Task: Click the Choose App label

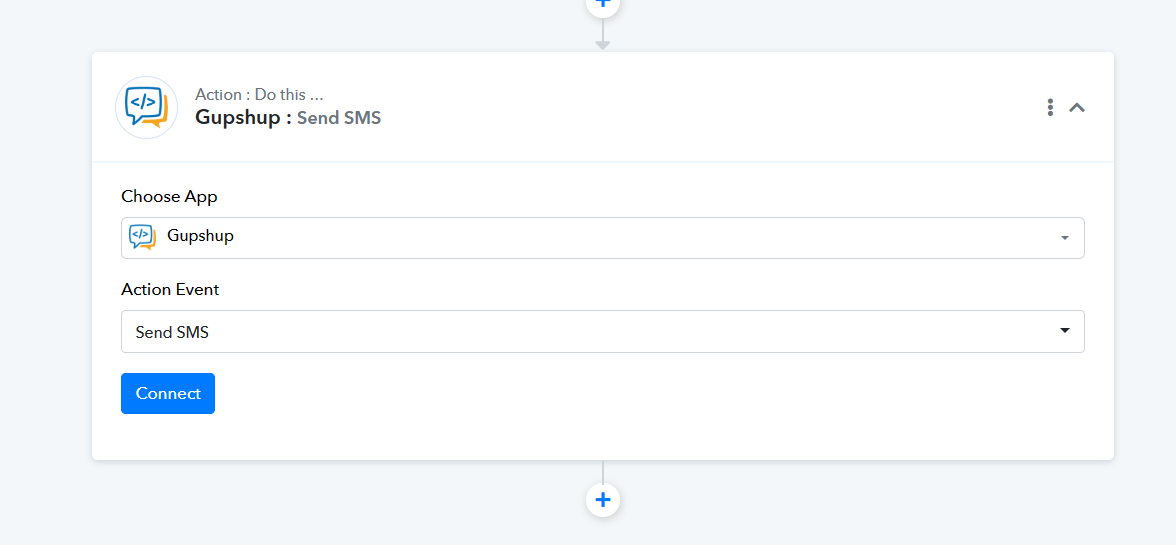Action: (x=170, y=197)
